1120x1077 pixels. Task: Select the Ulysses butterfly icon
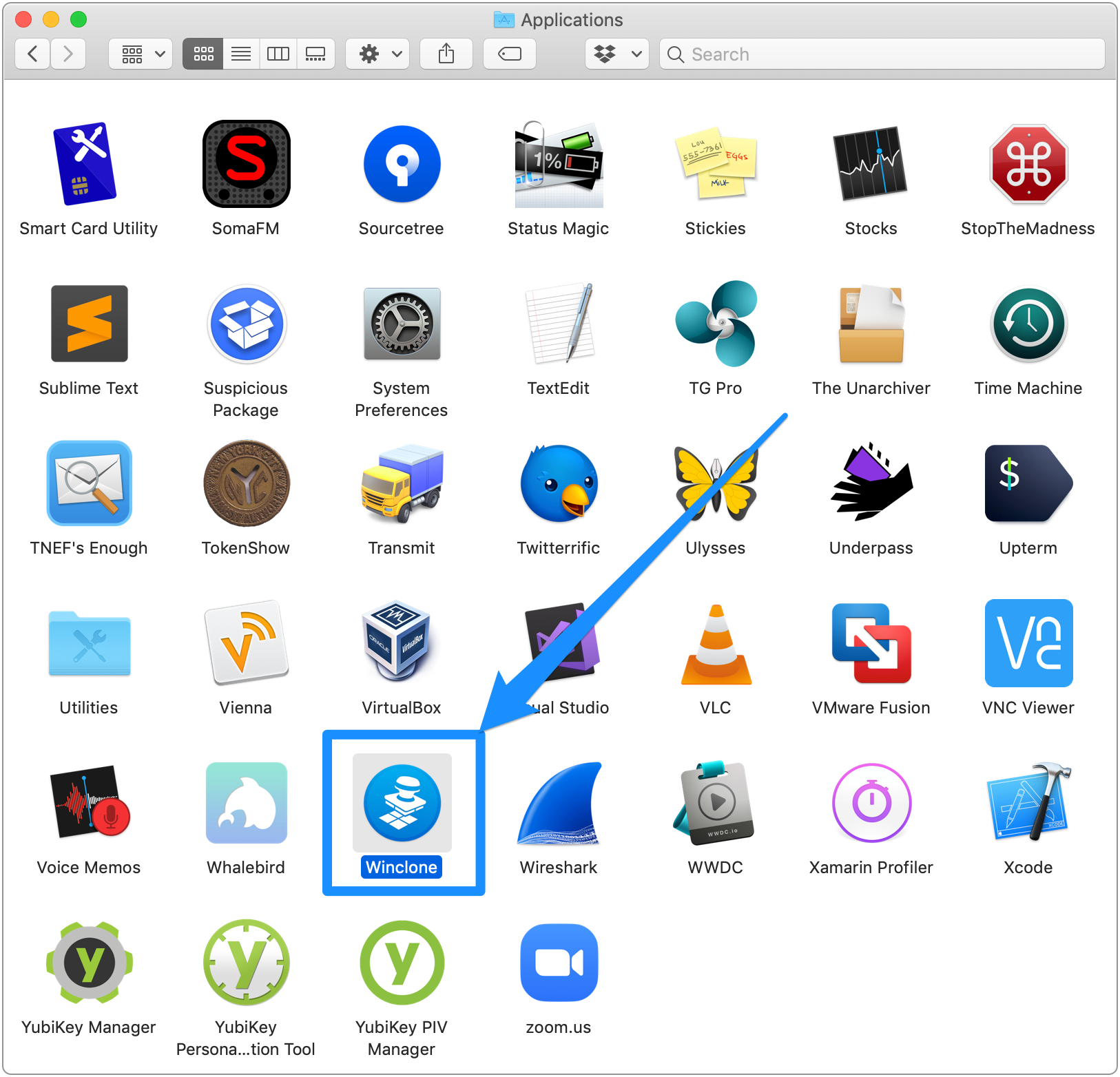(x=715, y=483)
